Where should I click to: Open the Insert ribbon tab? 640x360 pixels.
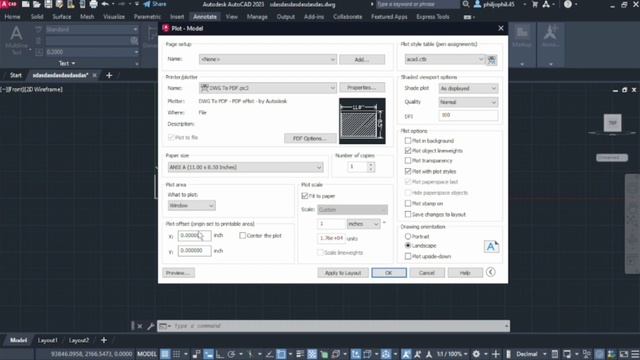(177, 17)
